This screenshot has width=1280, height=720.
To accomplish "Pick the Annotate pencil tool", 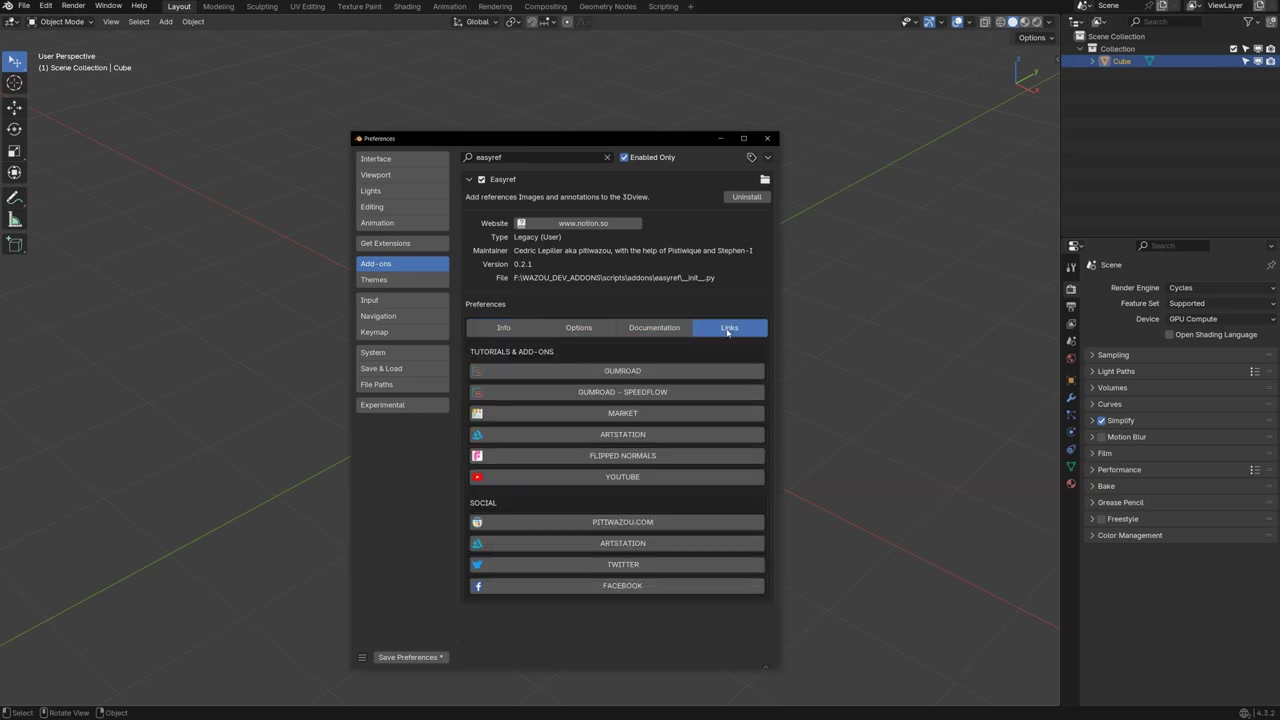I will pyautogui.click(x=14, y=198).
